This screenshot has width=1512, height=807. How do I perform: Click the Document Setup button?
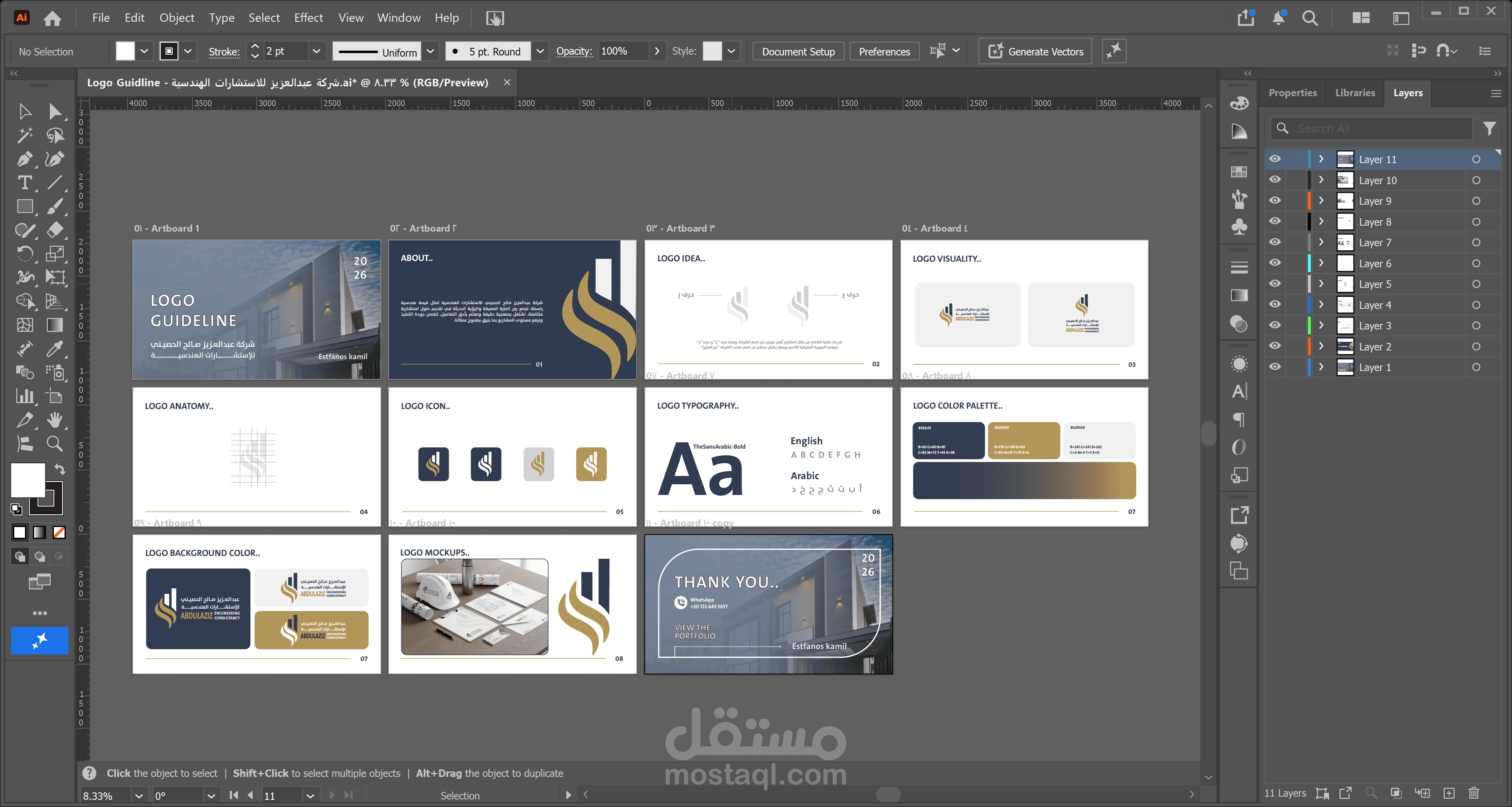[798, 51]
